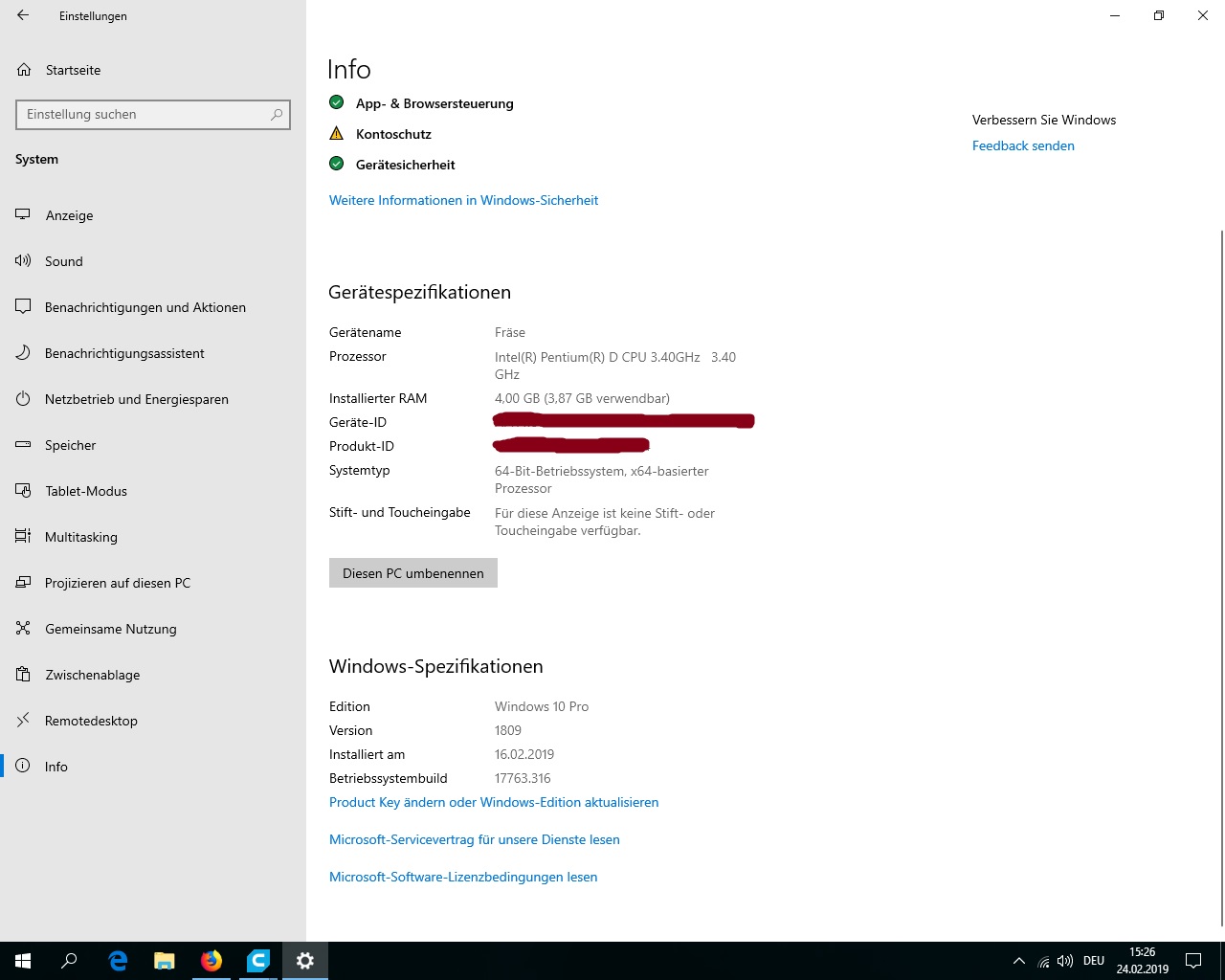1225x980 pixels.
Task: Click the Gerätespezifikationen heading
Action: pyautogui.click(x=419, y=292)
